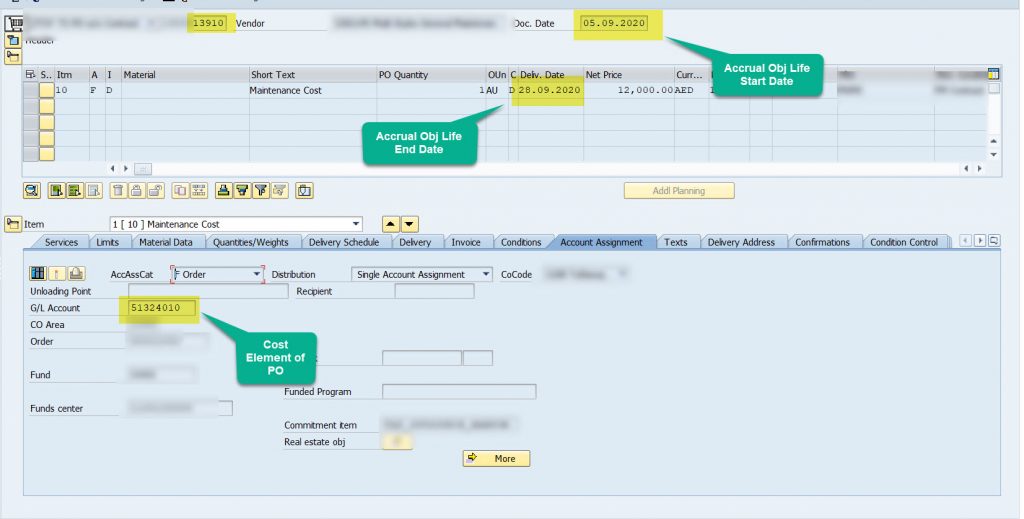The image size is (1024, 519).
Task: Click next item down-arrow button
Action: [409, 224]
